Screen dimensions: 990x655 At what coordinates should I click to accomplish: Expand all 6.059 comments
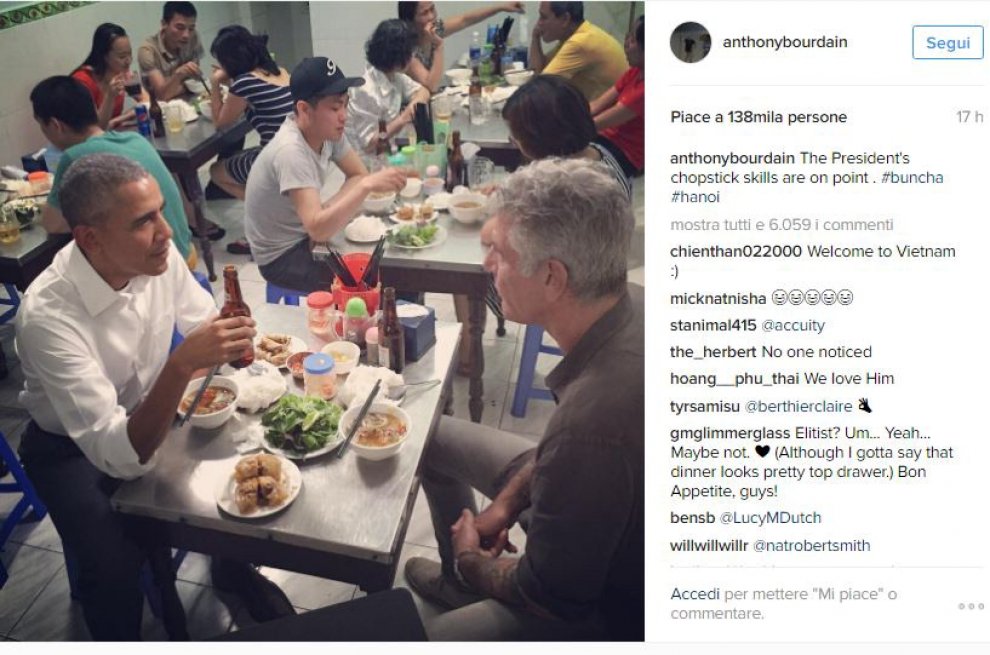point(782,225)
